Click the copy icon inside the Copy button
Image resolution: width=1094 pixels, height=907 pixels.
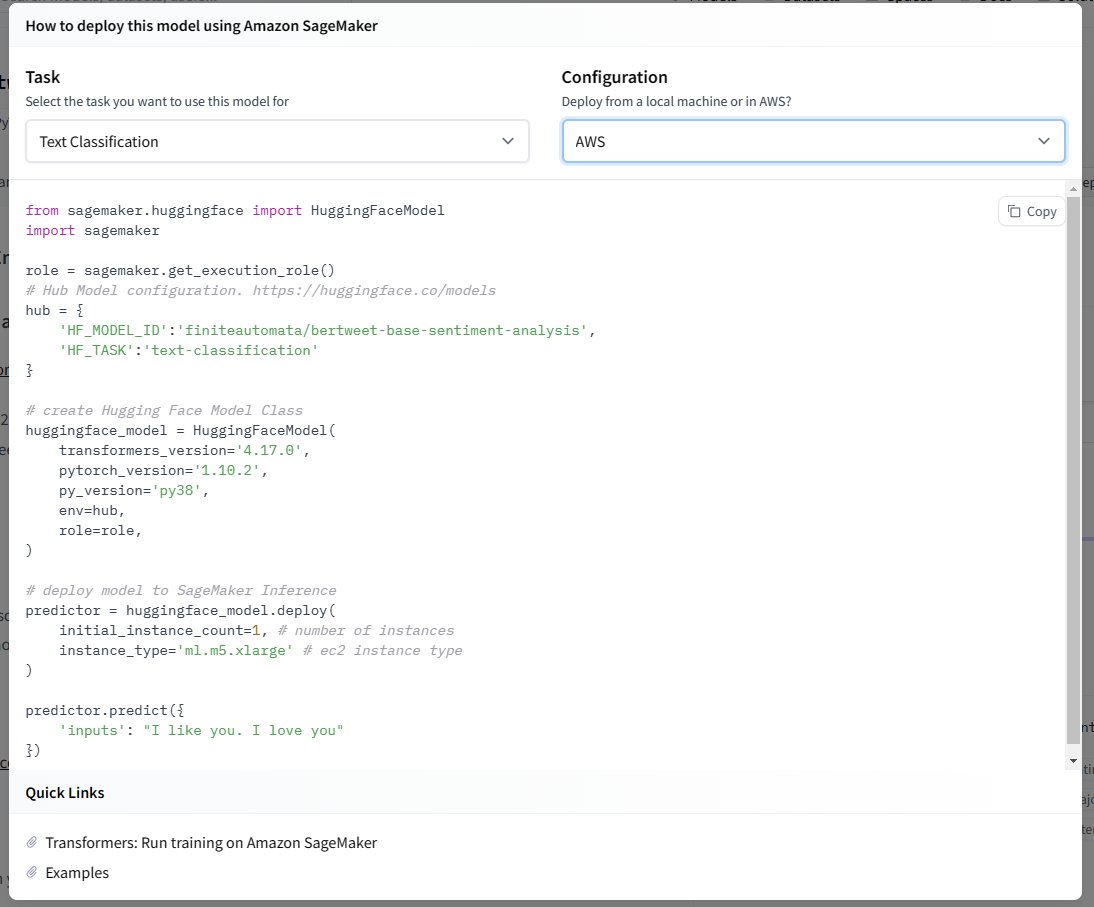[1014, 211]
